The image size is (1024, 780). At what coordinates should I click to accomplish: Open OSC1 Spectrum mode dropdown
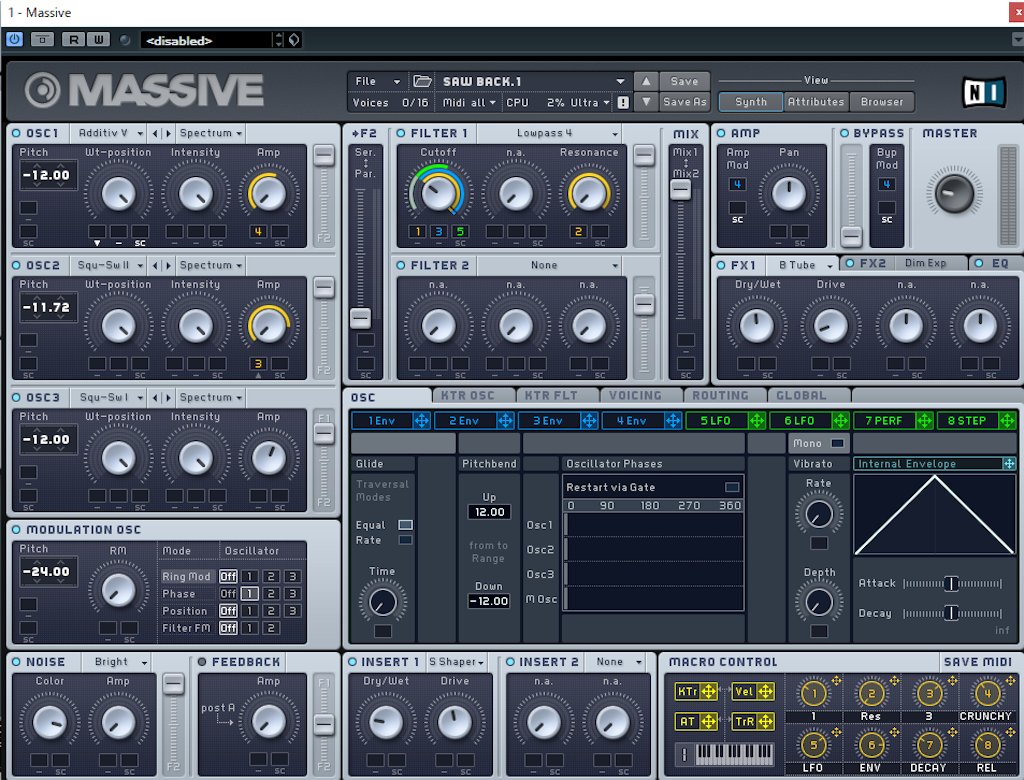211,133
